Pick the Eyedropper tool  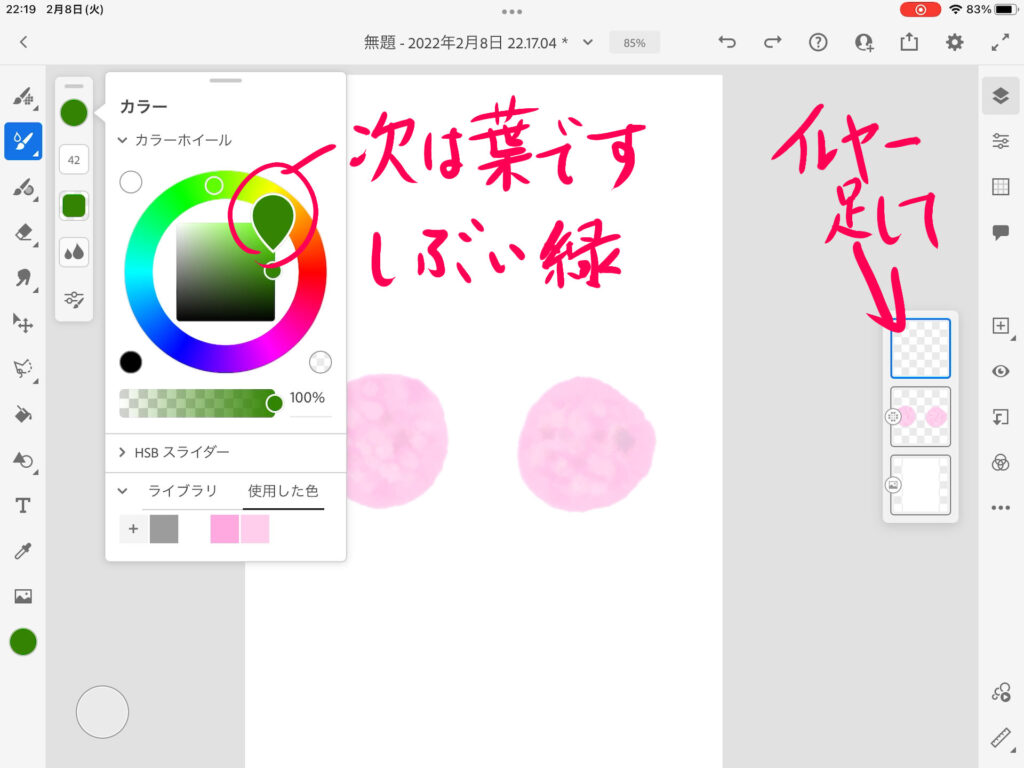pos(23,551)
